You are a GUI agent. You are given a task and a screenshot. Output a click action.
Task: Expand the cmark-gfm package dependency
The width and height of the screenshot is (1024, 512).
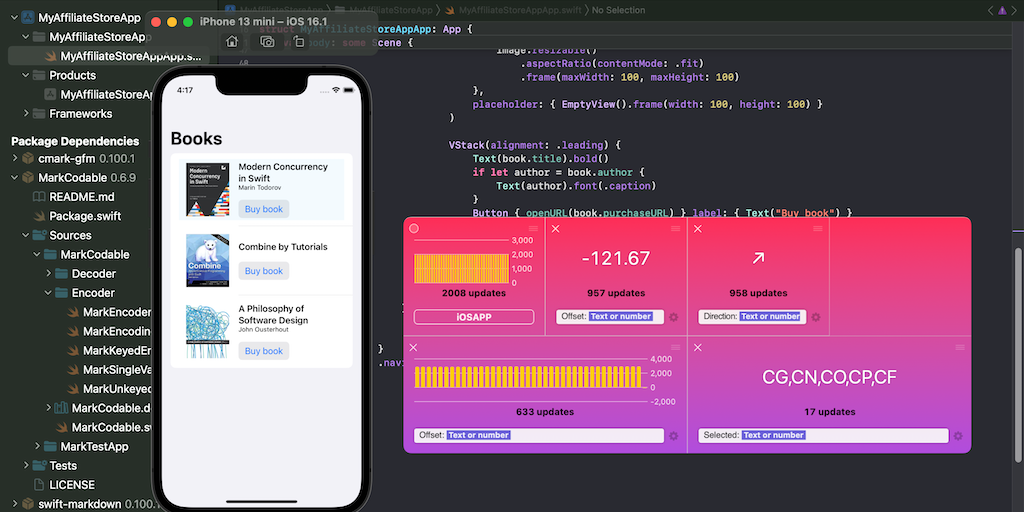click(16, 159)
